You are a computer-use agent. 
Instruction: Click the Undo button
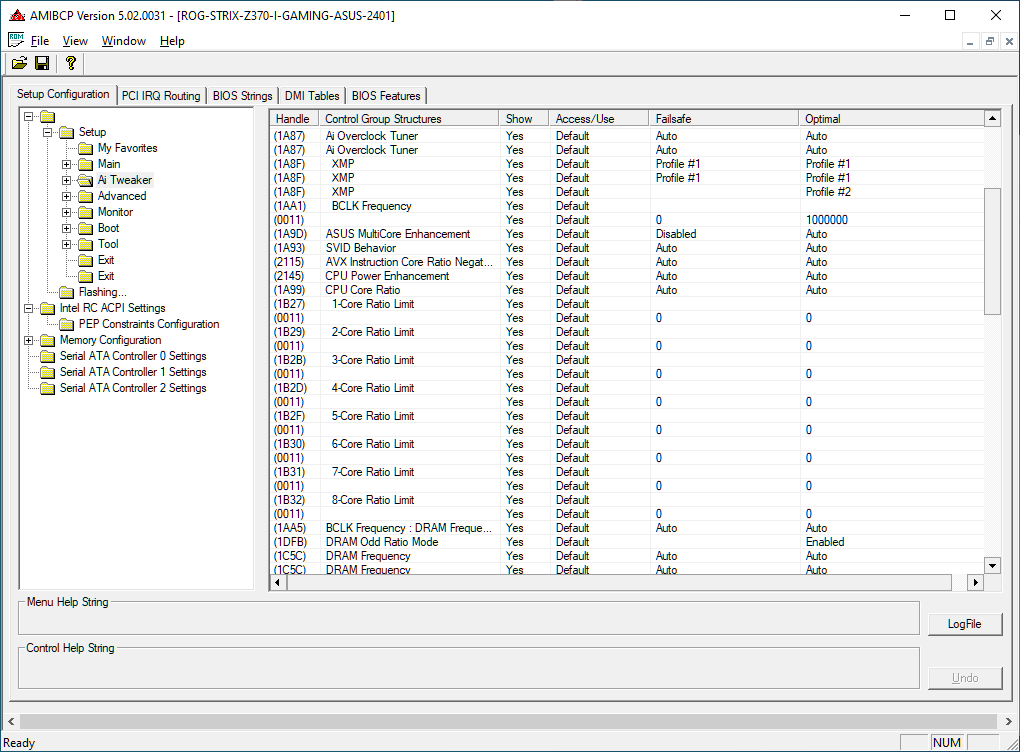(965, 678)
